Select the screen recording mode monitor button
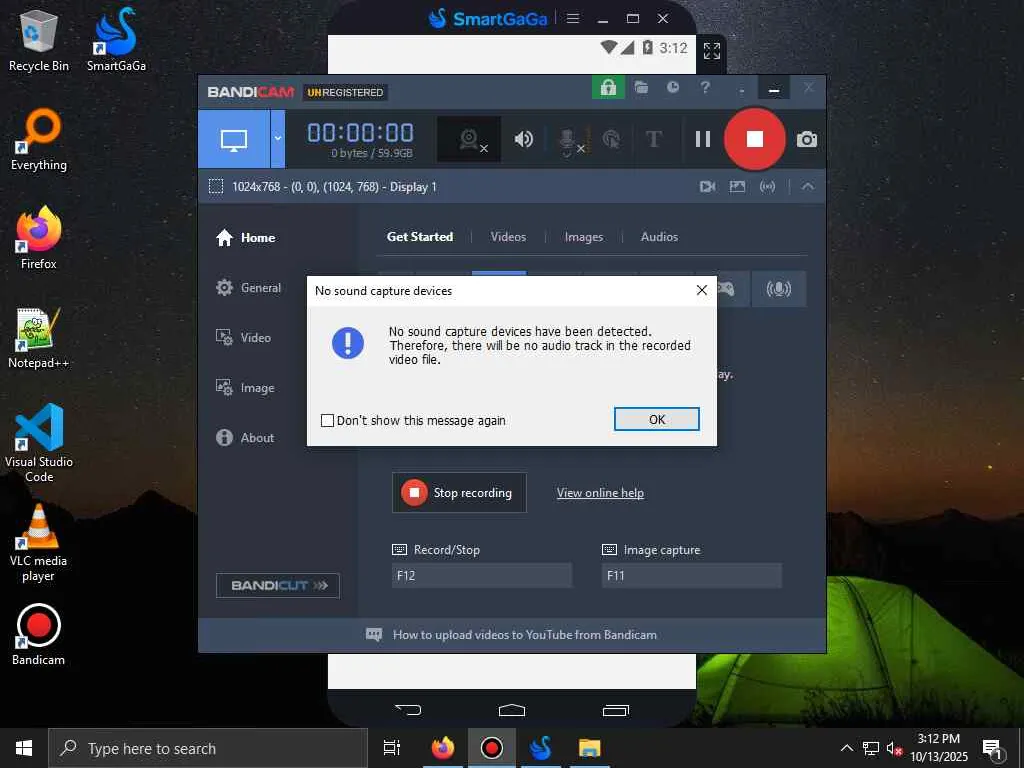Screen dimensions: 1024x768 pos(234,139)
